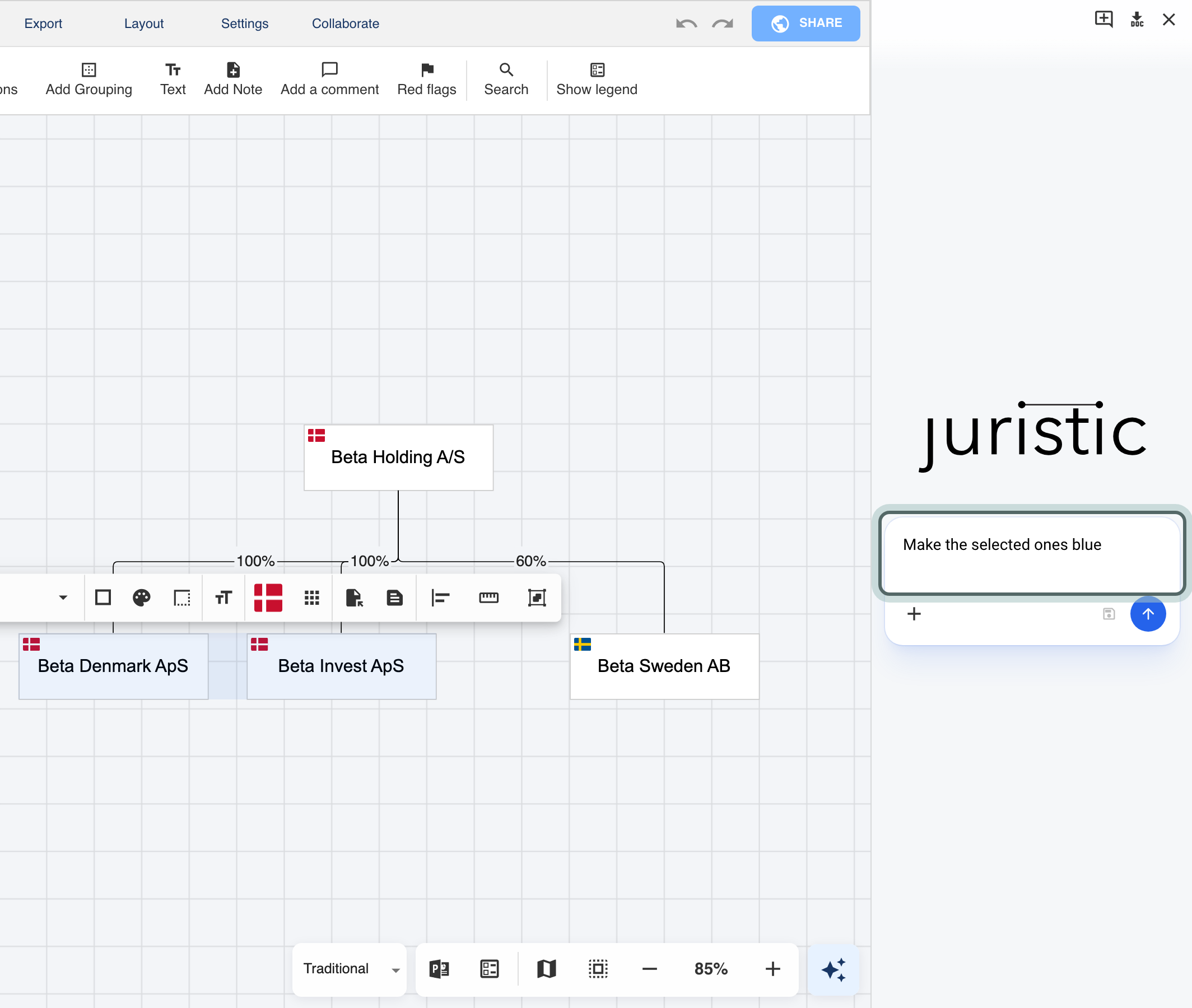The image size is (1192, 1008).
Task: Select the Text tool
Action: coord(173,80)
